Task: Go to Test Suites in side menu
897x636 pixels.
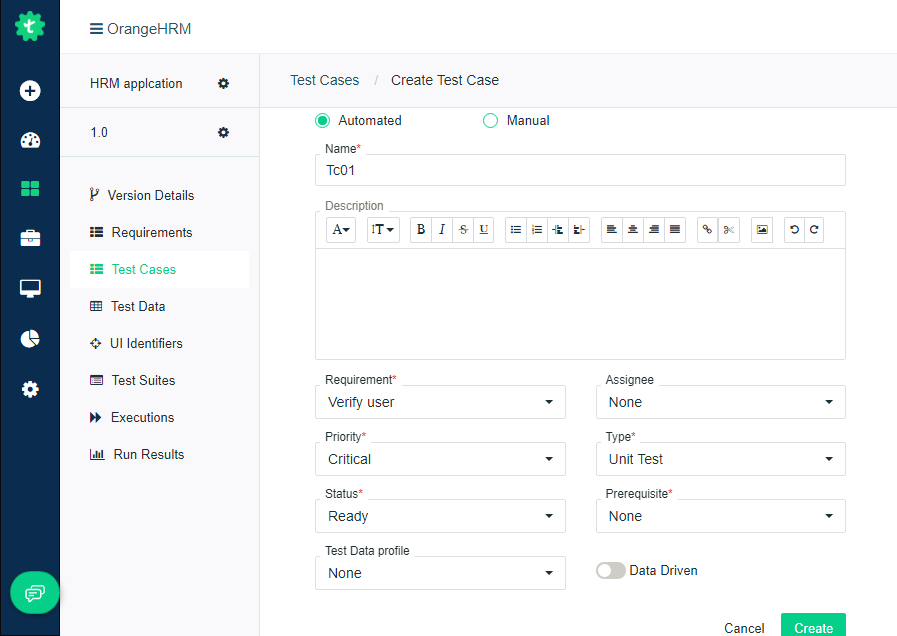Action: 143,380
